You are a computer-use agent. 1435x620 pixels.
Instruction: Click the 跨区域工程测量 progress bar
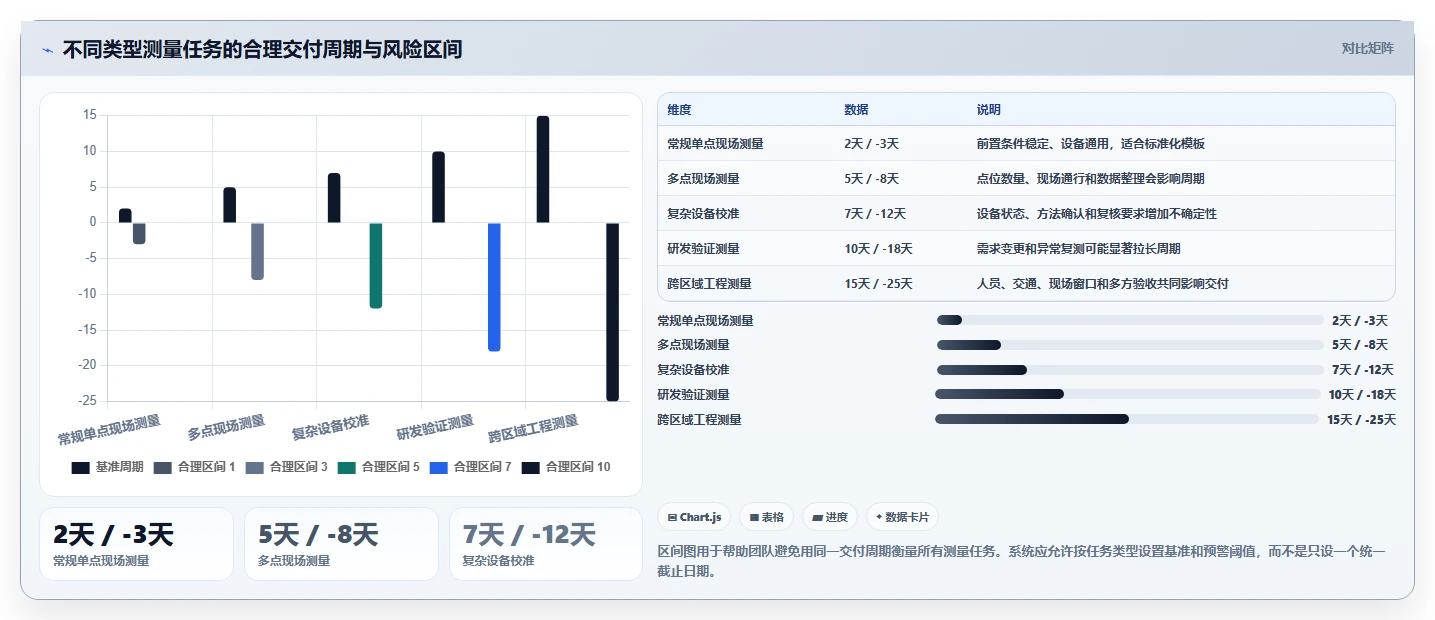click(x=1127, y=419)
